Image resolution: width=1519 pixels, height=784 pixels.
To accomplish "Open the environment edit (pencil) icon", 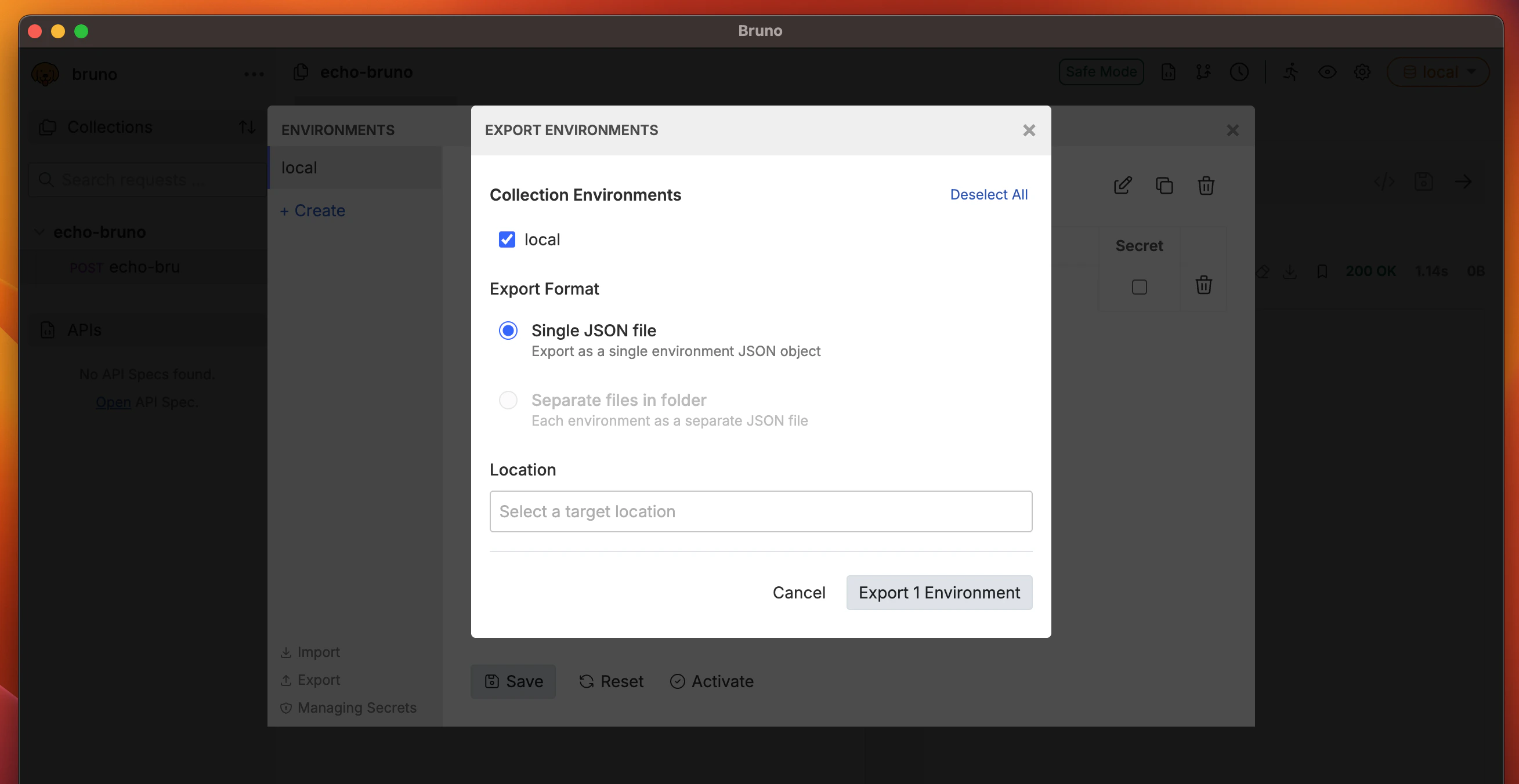I will (x=1123, y=185).
